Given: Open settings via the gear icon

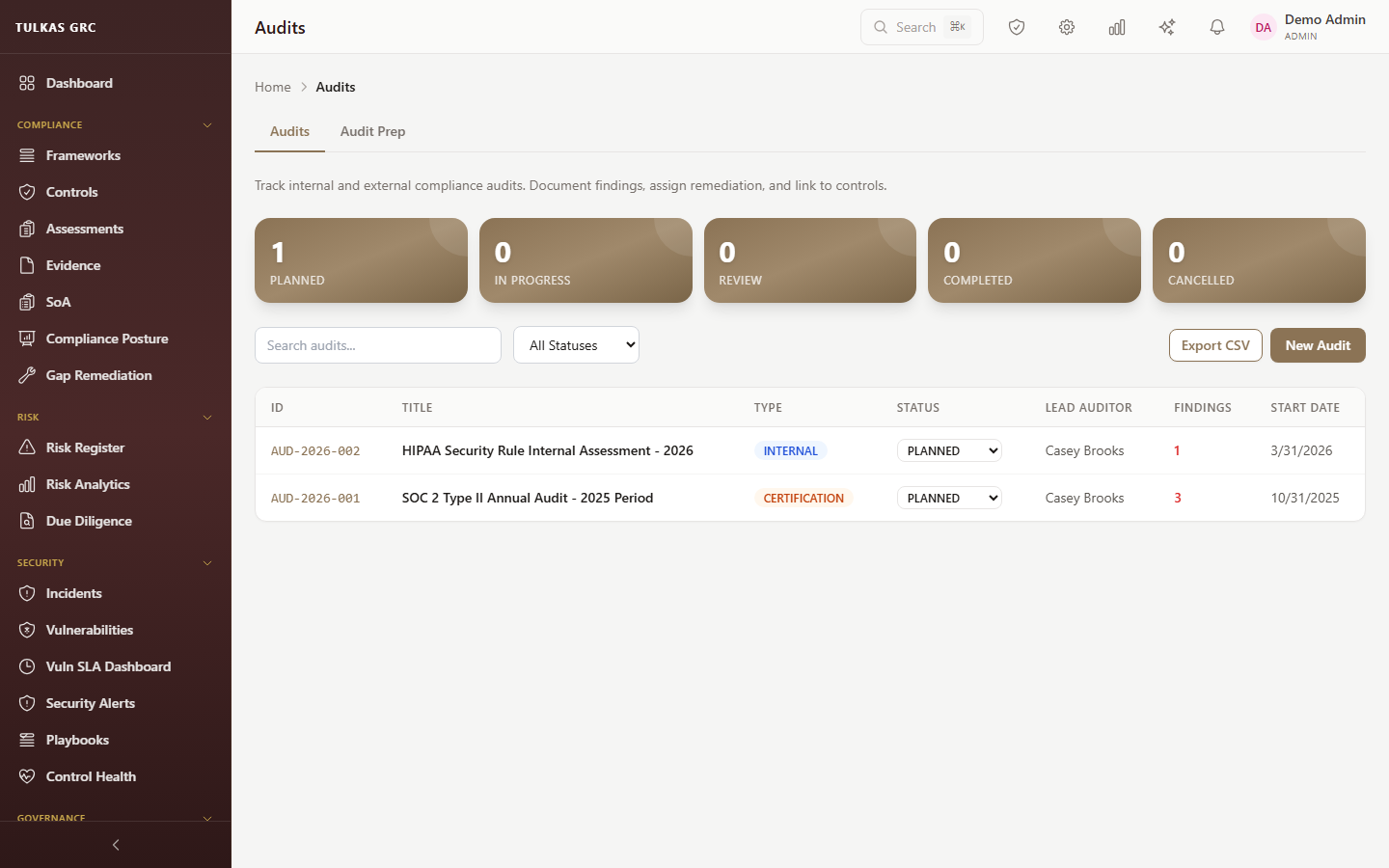Looking at the screenshot, I should [x=1067, y=27].
